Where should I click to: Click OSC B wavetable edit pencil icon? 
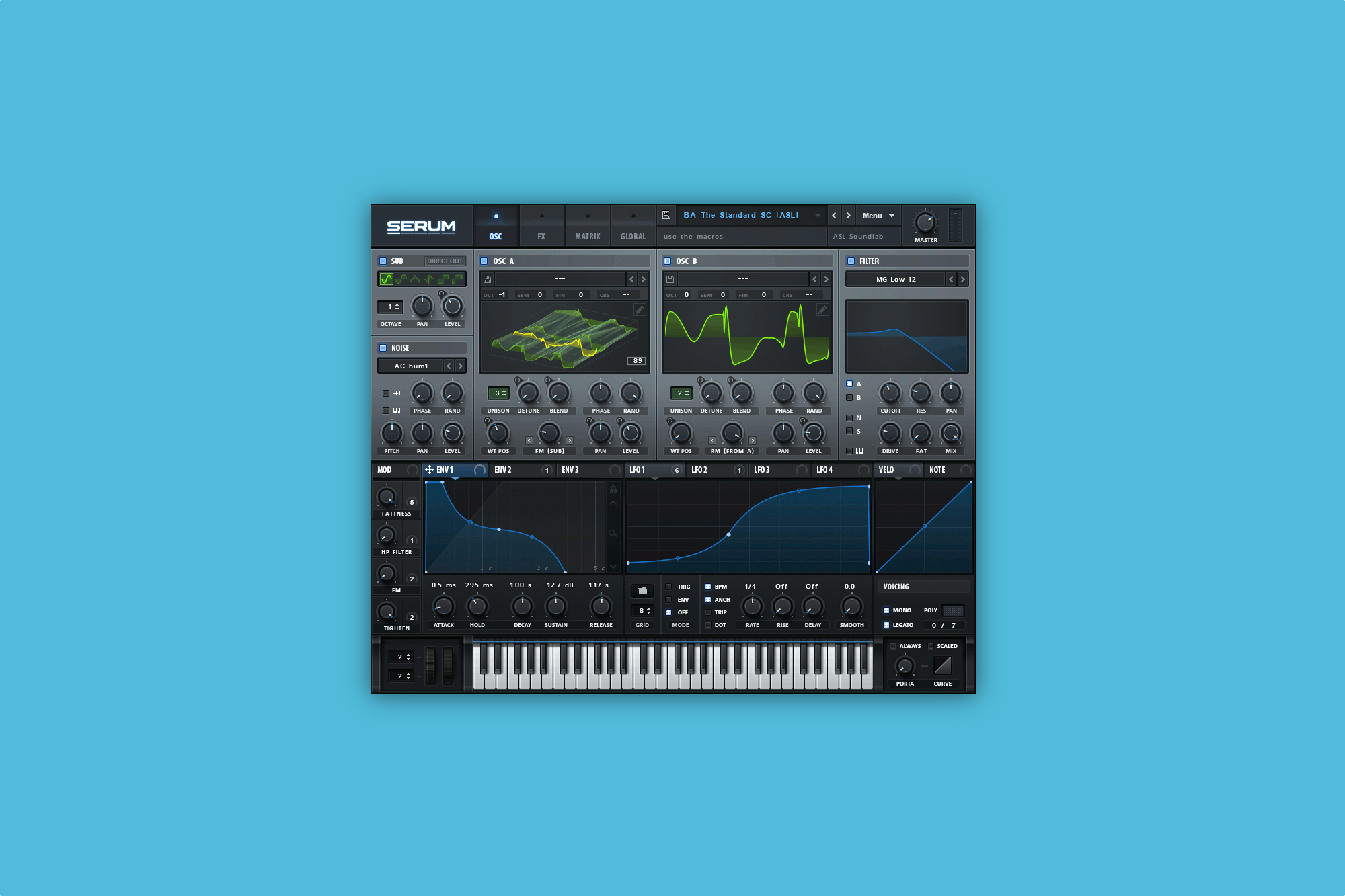822,310
